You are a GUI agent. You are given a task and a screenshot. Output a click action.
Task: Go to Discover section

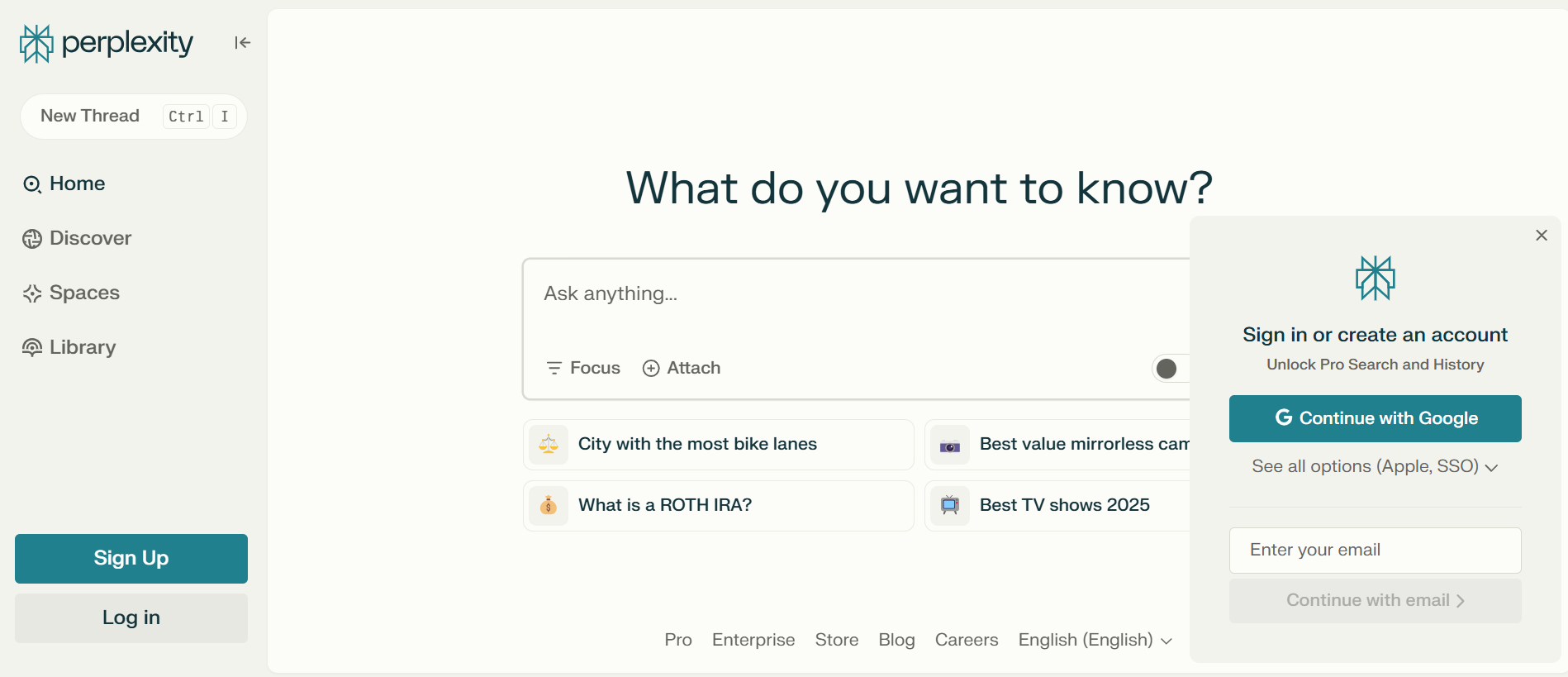[x=78, y=238]
